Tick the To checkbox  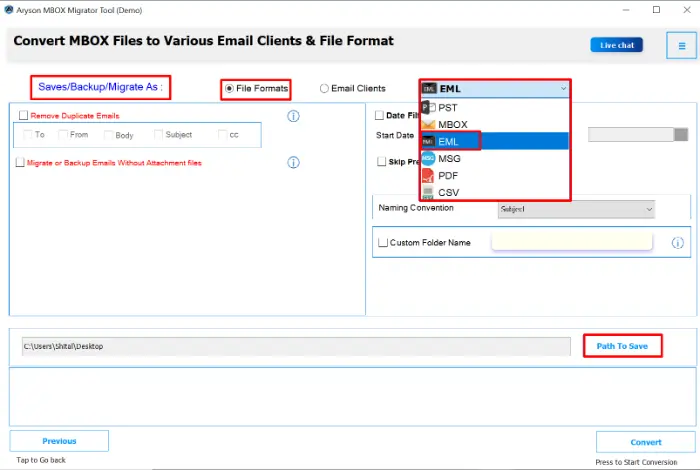click(28, 134)
